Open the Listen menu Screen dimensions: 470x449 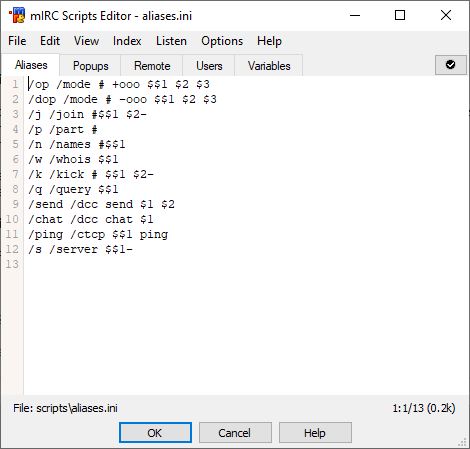click(171, 41)
